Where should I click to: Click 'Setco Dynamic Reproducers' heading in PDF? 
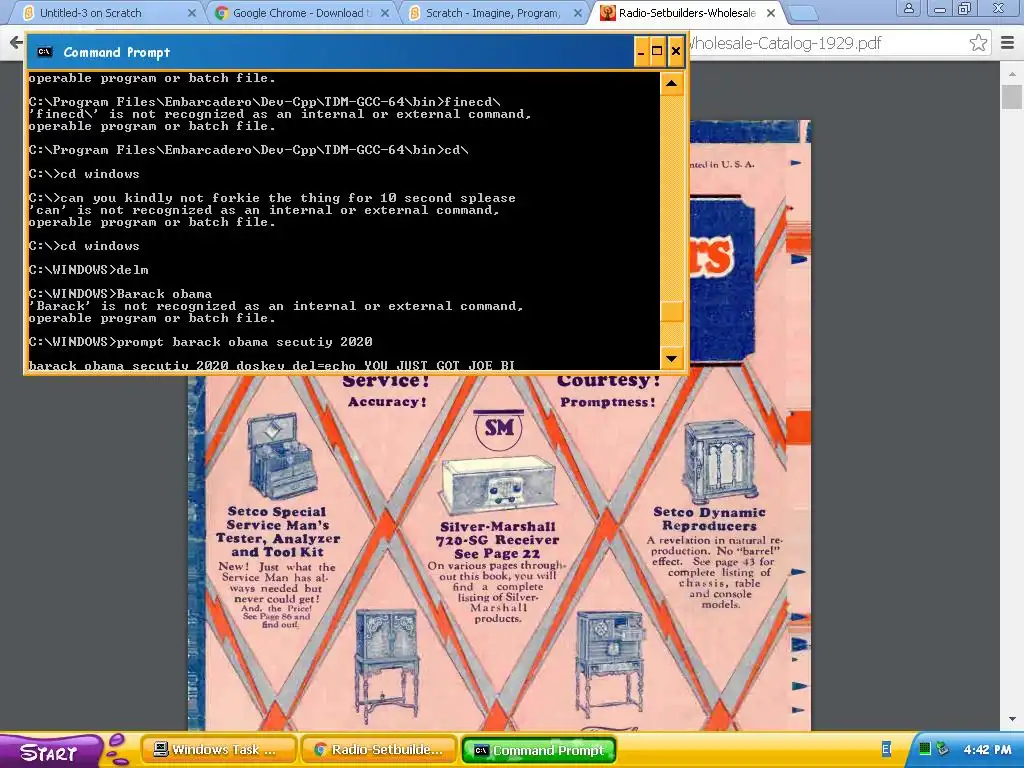709,519
